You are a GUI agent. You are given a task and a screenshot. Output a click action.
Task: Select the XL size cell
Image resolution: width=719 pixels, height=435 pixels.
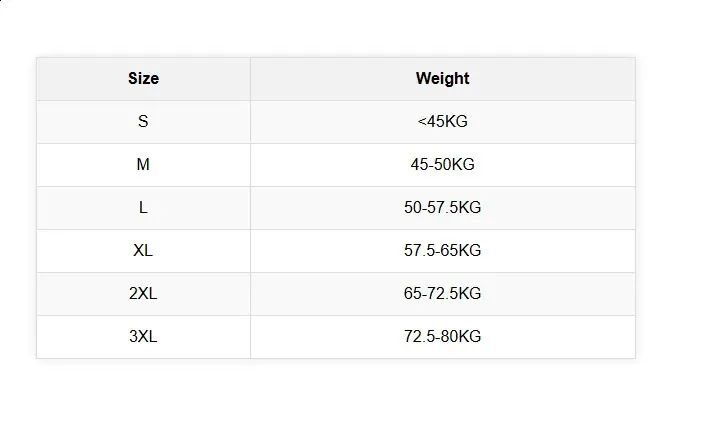point(143,250)
